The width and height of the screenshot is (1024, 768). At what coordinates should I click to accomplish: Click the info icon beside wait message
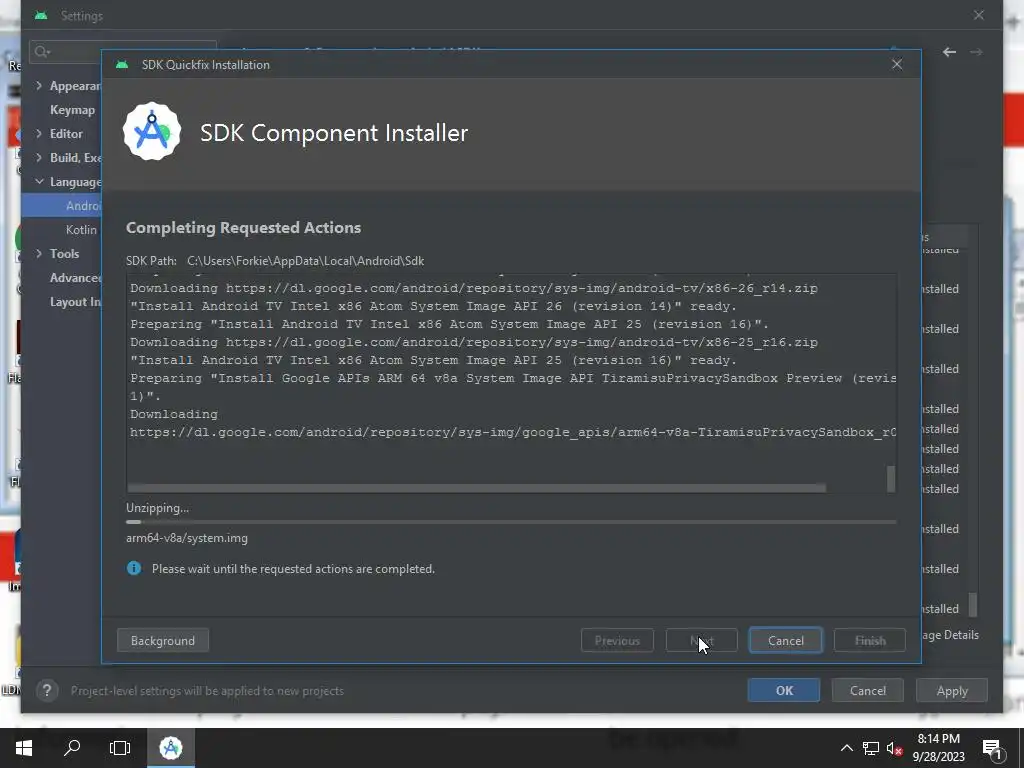point(134,568)
